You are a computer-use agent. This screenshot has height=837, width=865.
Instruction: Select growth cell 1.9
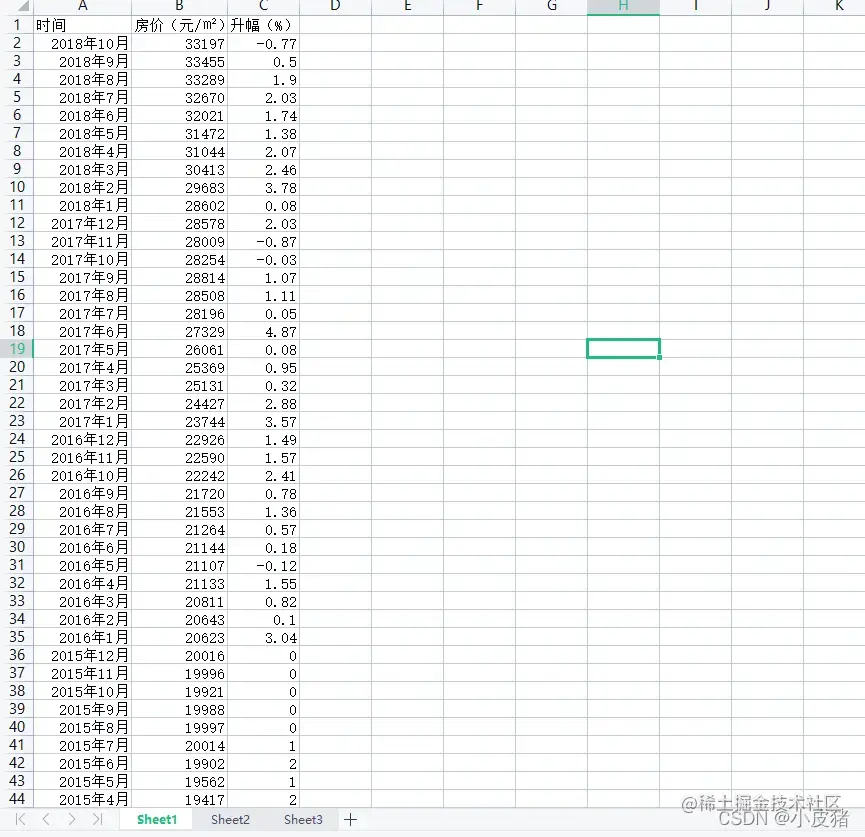point(263,79)
